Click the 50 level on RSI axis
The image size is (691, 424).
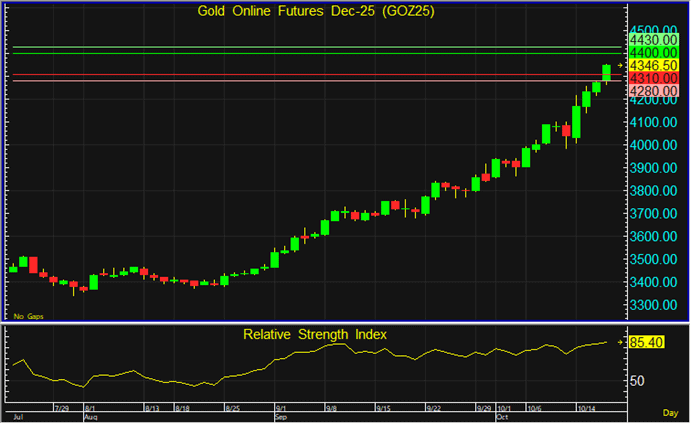point(637,380)
